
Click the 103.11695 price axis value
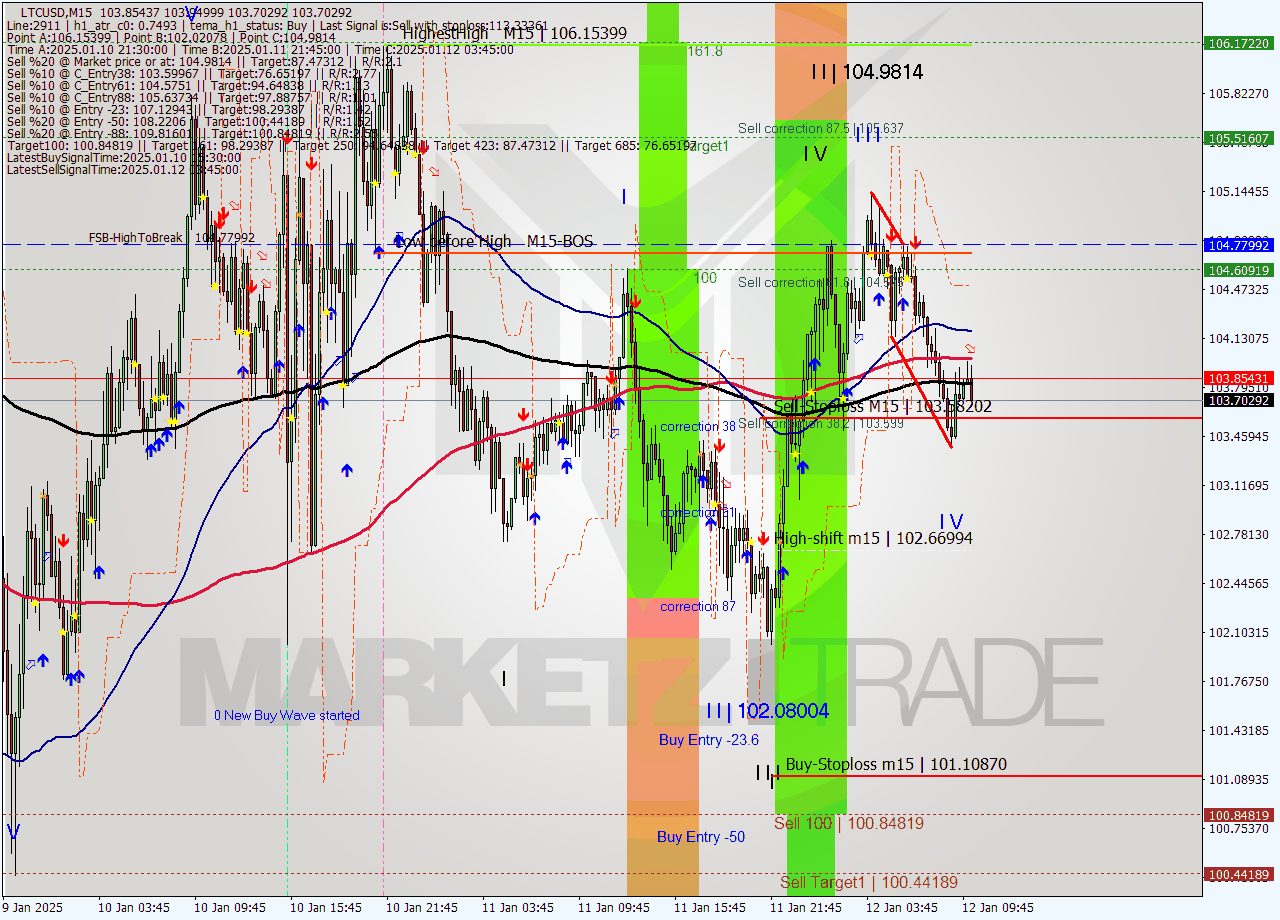1239,485
